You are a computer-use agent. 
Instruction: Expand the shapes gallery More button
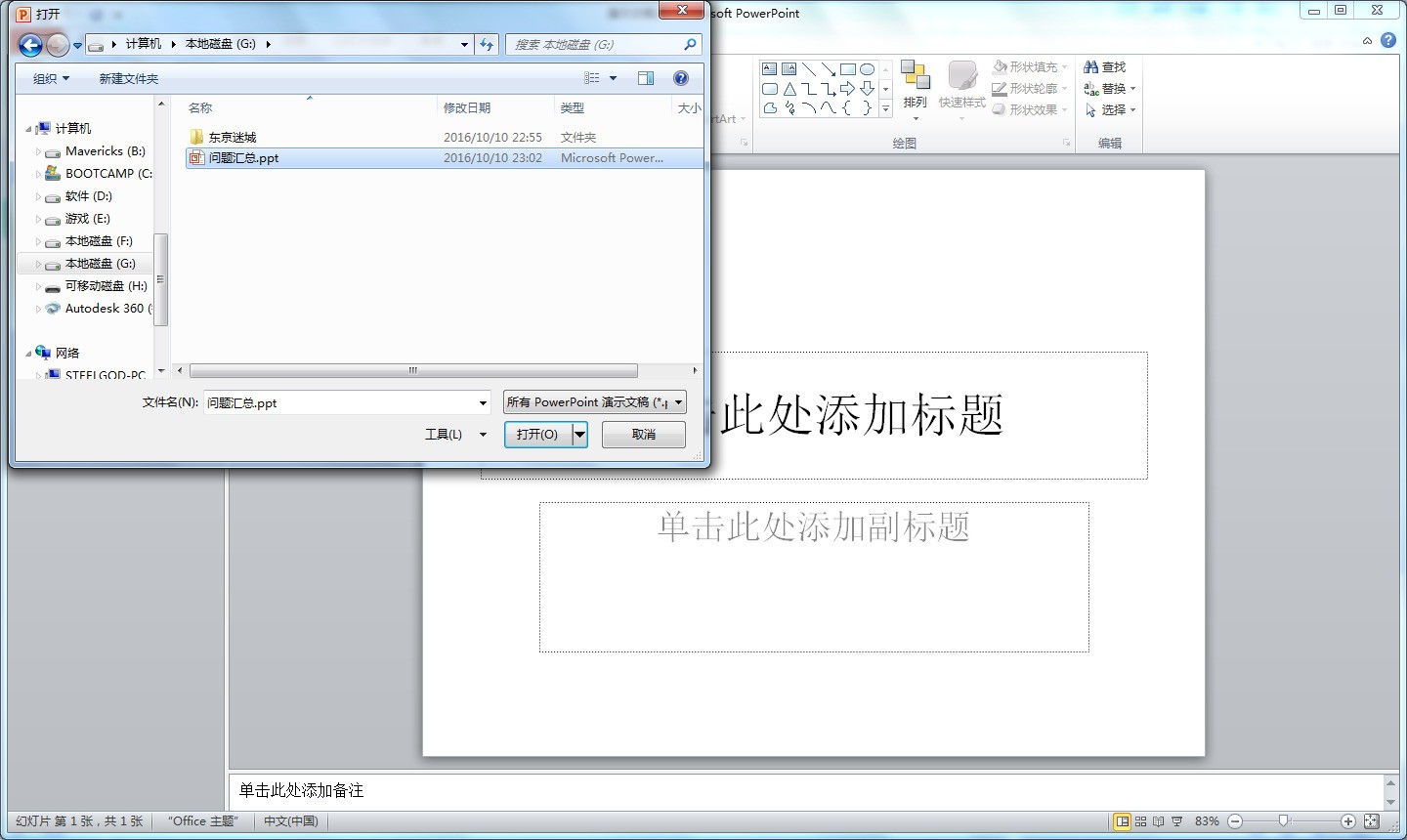[x=885, y=109]
